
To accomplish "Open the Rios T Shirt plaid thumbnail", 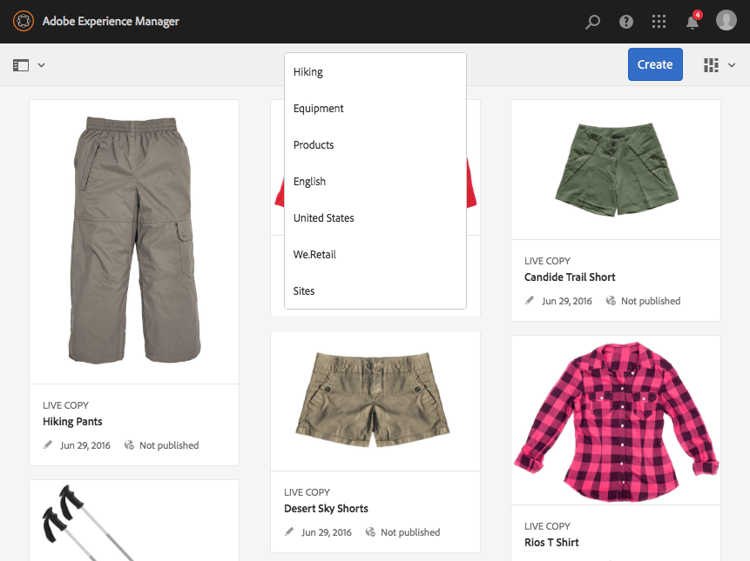I will (x=616, y=420).
